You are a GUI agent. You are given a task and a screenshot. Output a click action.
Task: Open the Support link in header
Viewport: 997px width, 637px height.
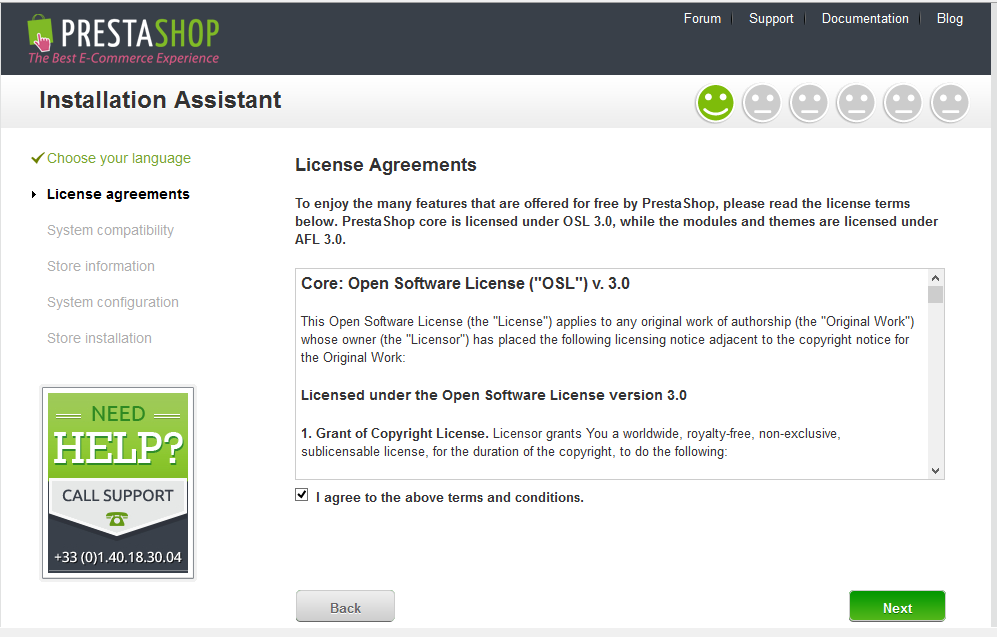pyautogui.click(x=771, y=18)
